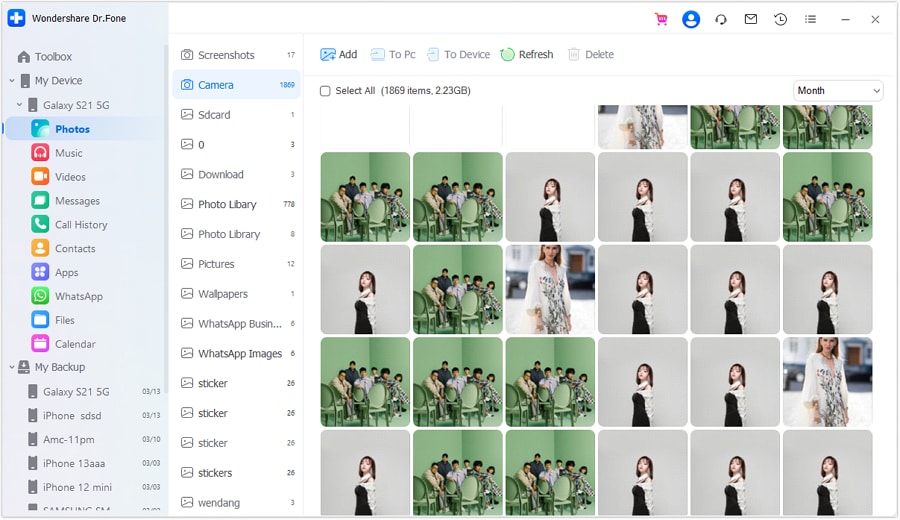Image resolution: width=900 pixels, height=520 pixels.
Task: Open the Photos category
Action: [x=84, y=129]
